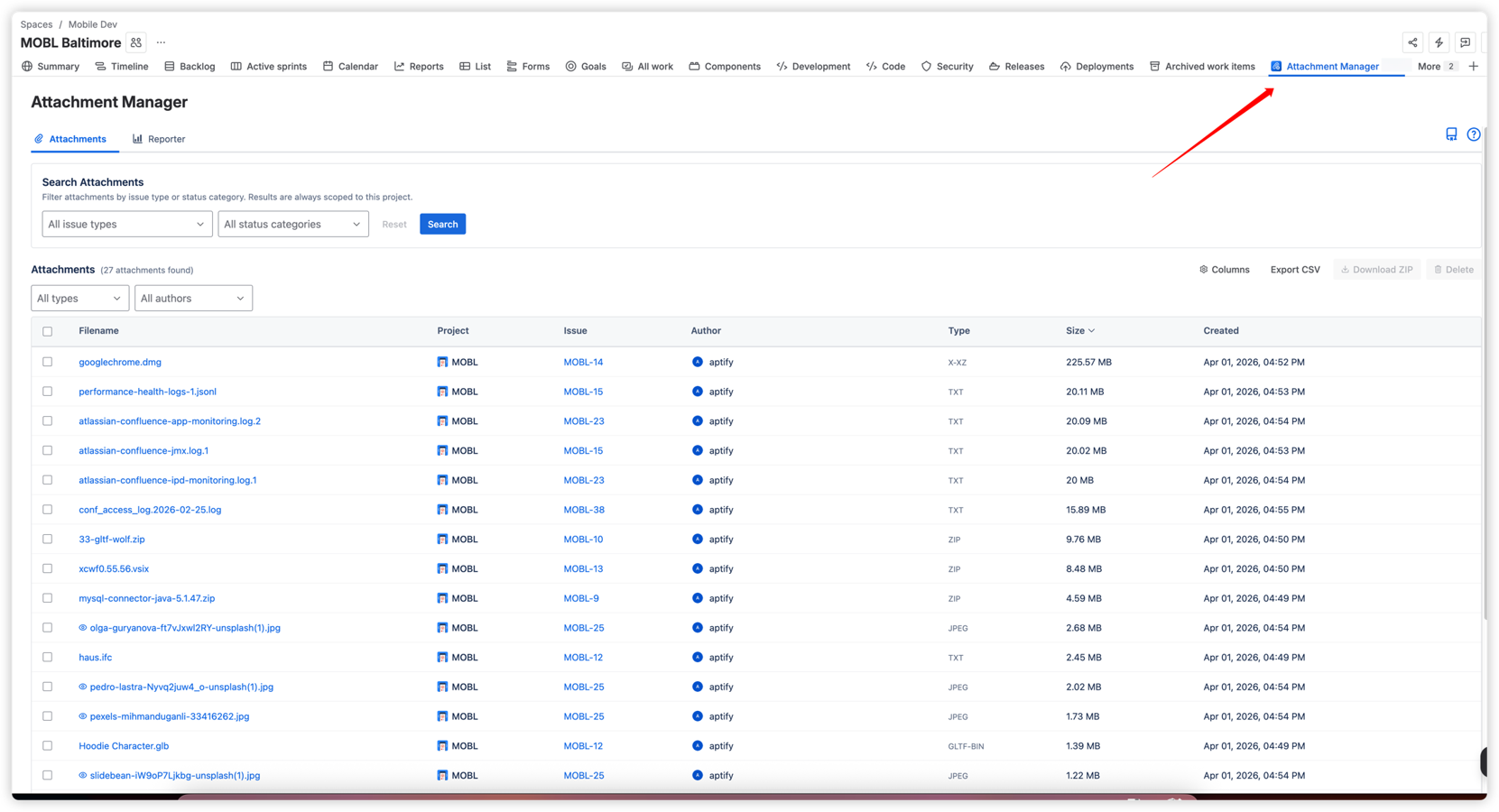Check the checkbox for haus.ifc

coord(48,657)
